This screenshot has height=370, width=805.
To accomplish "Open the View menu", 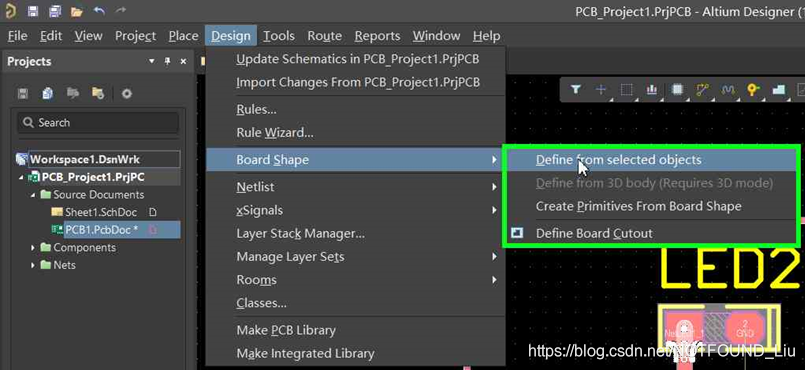I will (88, 36).
